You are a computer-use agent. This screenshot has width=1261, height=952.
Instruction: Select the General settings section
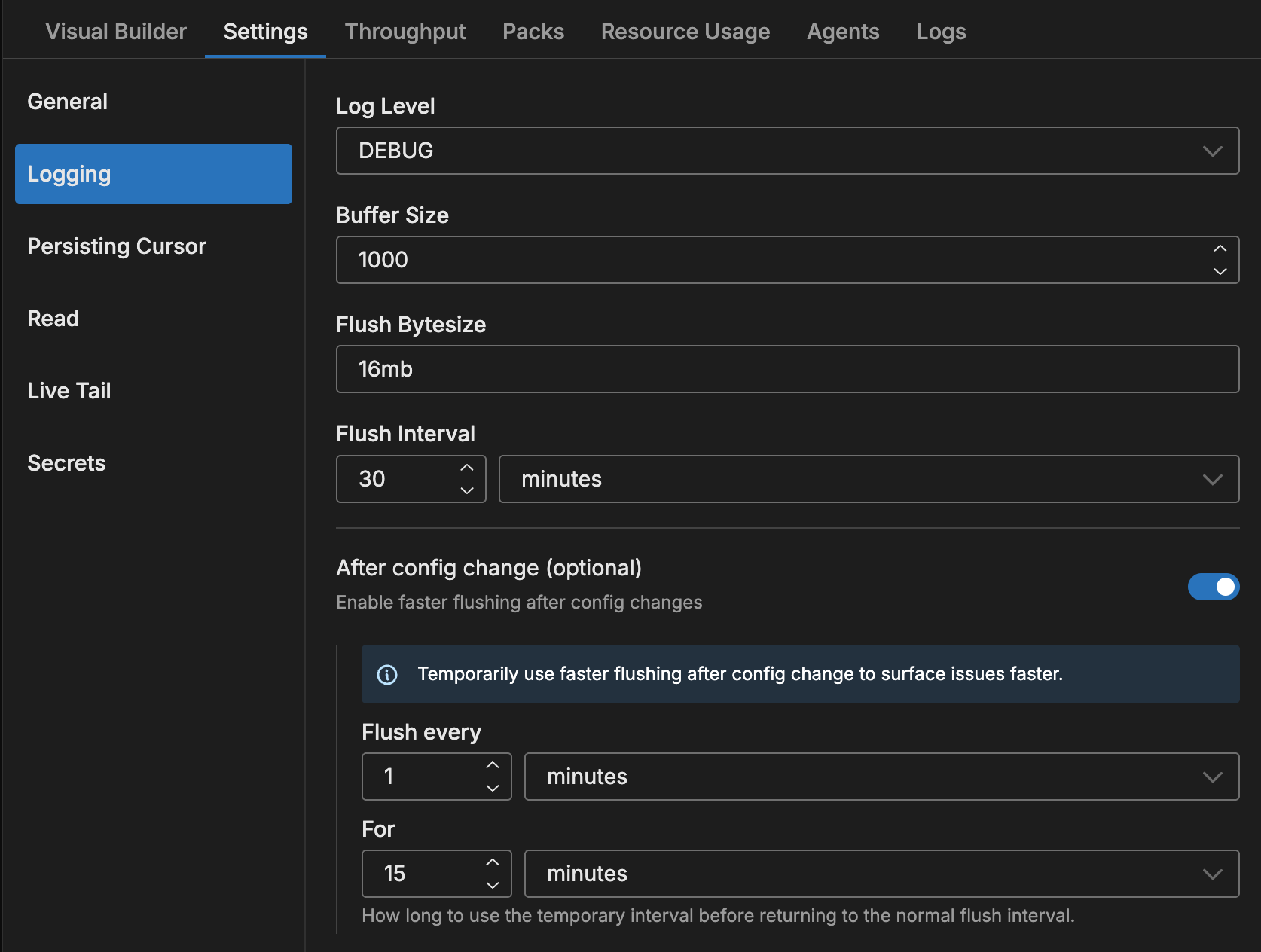click(x=67, y=101)
